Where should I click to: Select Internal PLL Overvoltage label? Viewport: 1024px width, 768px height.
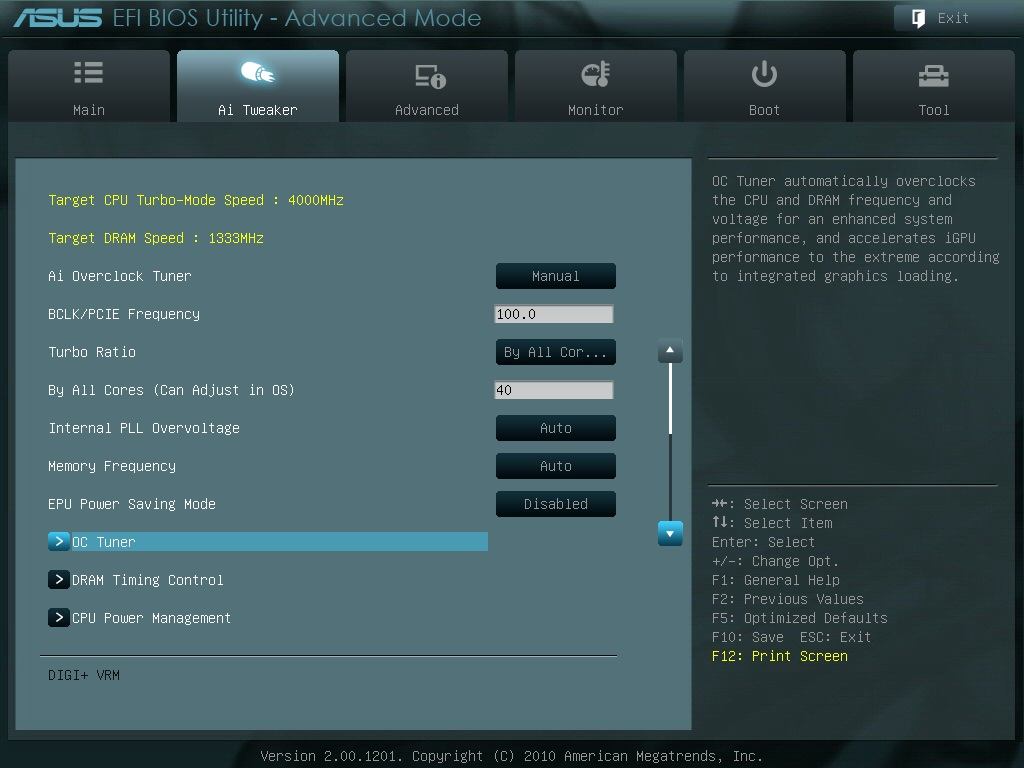click(144, 428)
